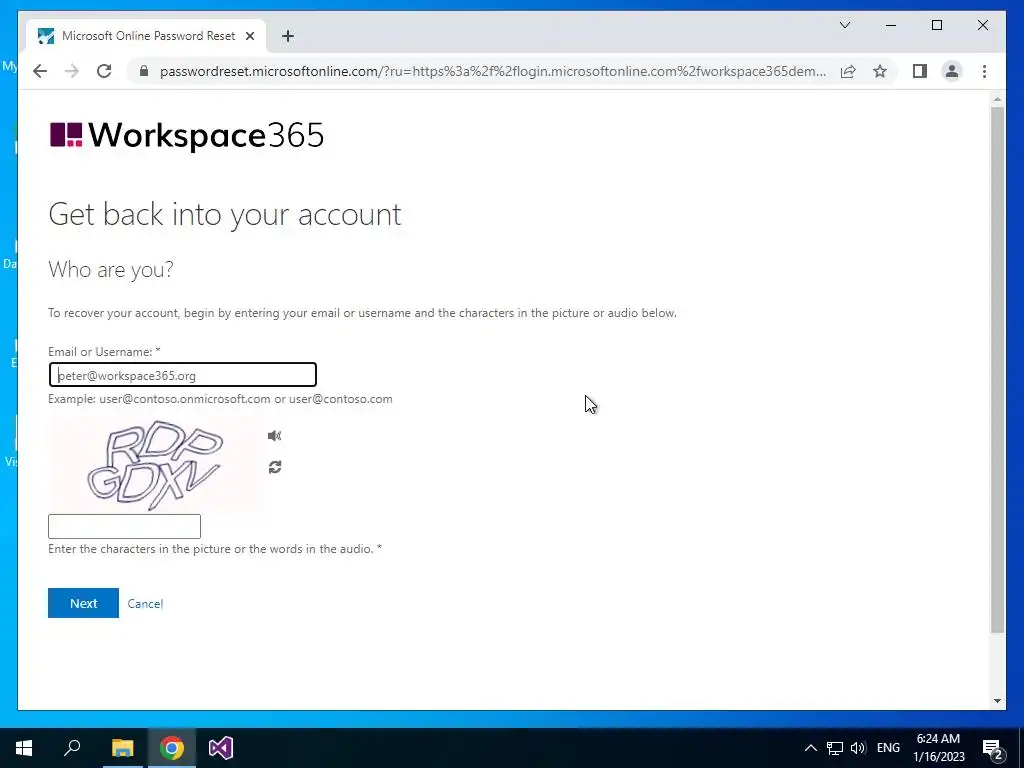Show hidden system tray icons

point(810,748)
